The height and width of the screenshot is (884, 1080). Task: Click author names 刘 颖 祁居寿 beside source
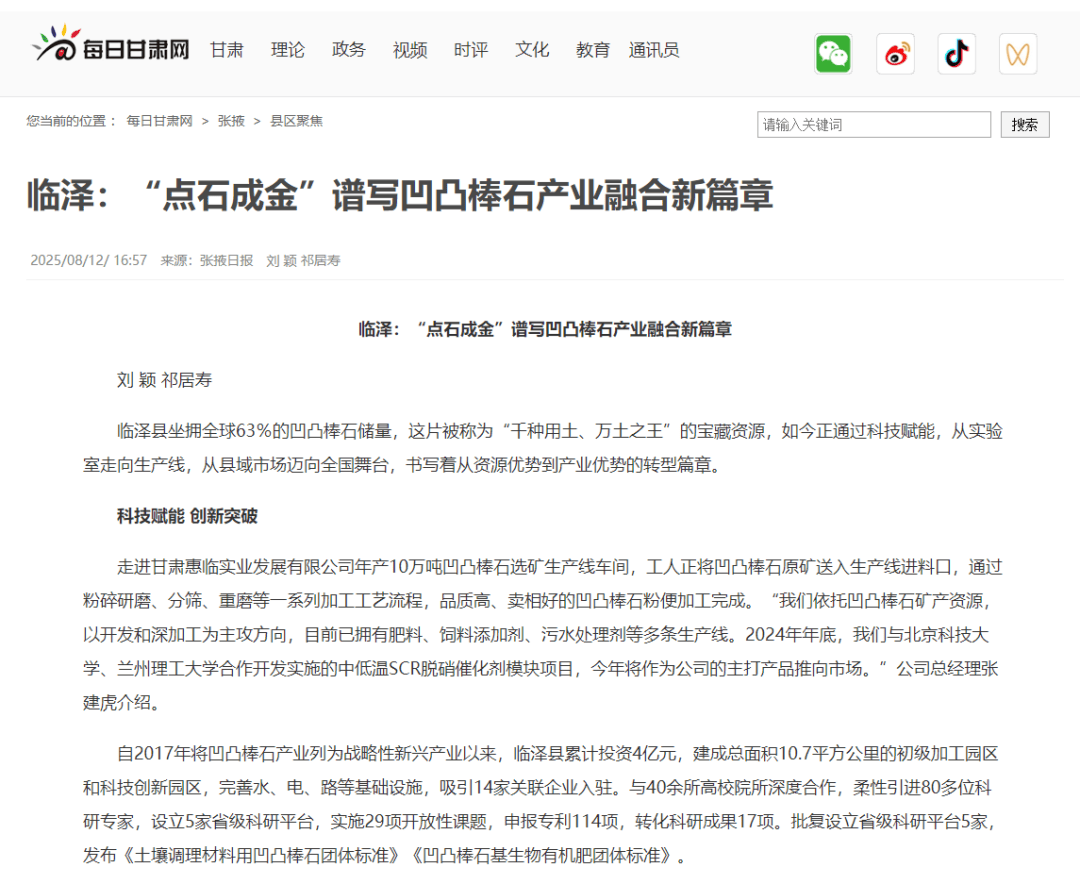pyautogui.click(x=303, y=260)
